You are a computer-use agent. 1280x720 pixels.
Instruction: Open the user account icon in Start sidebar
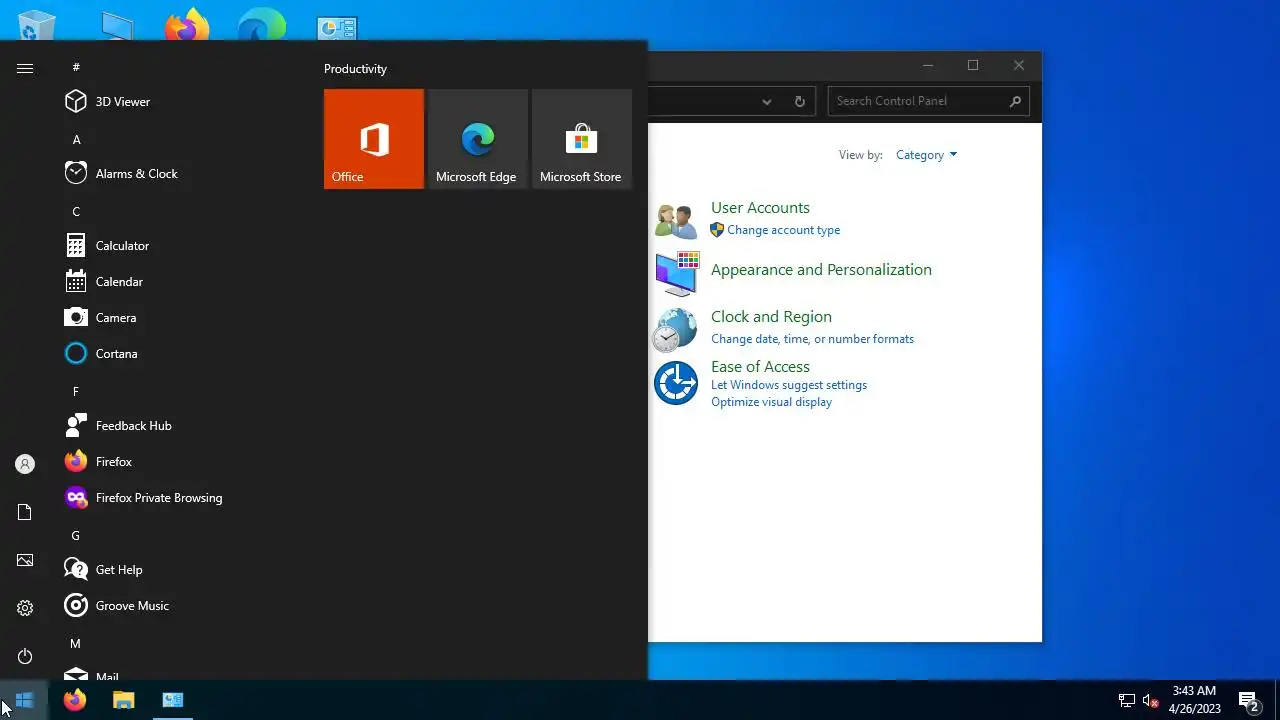click(x=25, y=464)
